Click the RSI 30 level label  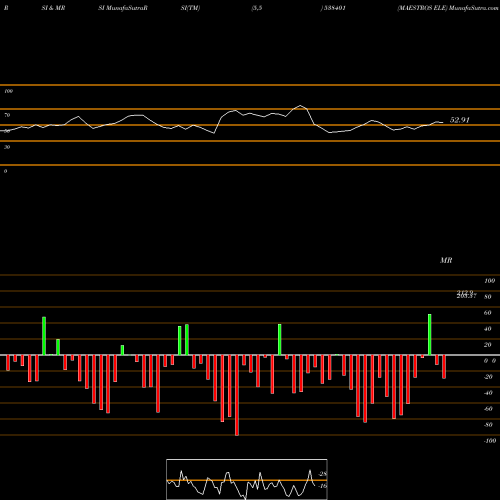(7, 147)
